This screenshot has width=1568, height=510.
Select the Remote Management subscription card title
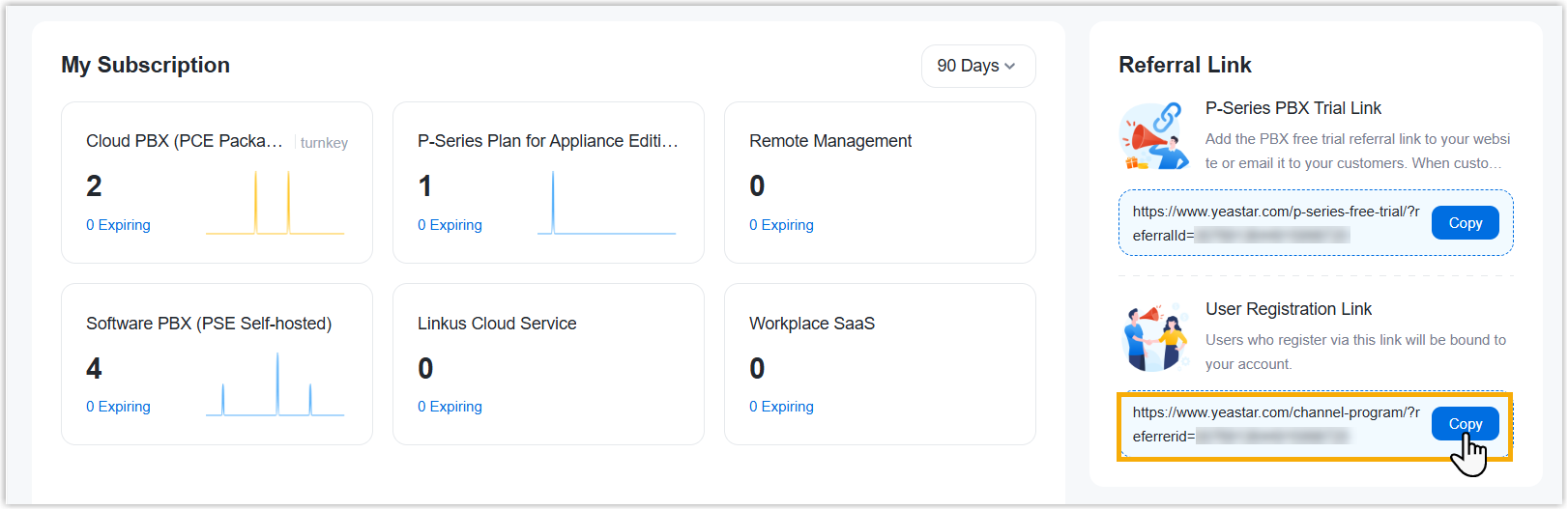click(830, 141)
